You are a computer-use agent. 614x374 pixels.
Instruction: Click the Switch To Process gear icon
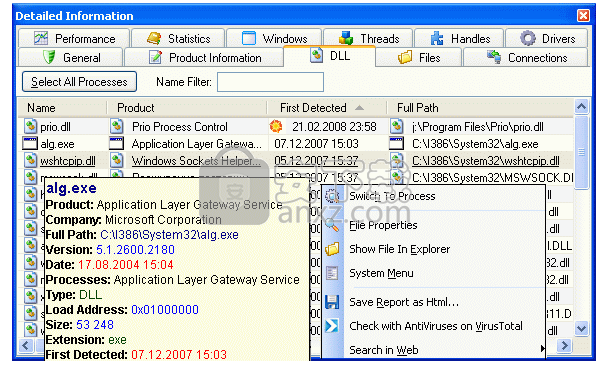pyautogui.click(x=332, y=196)
